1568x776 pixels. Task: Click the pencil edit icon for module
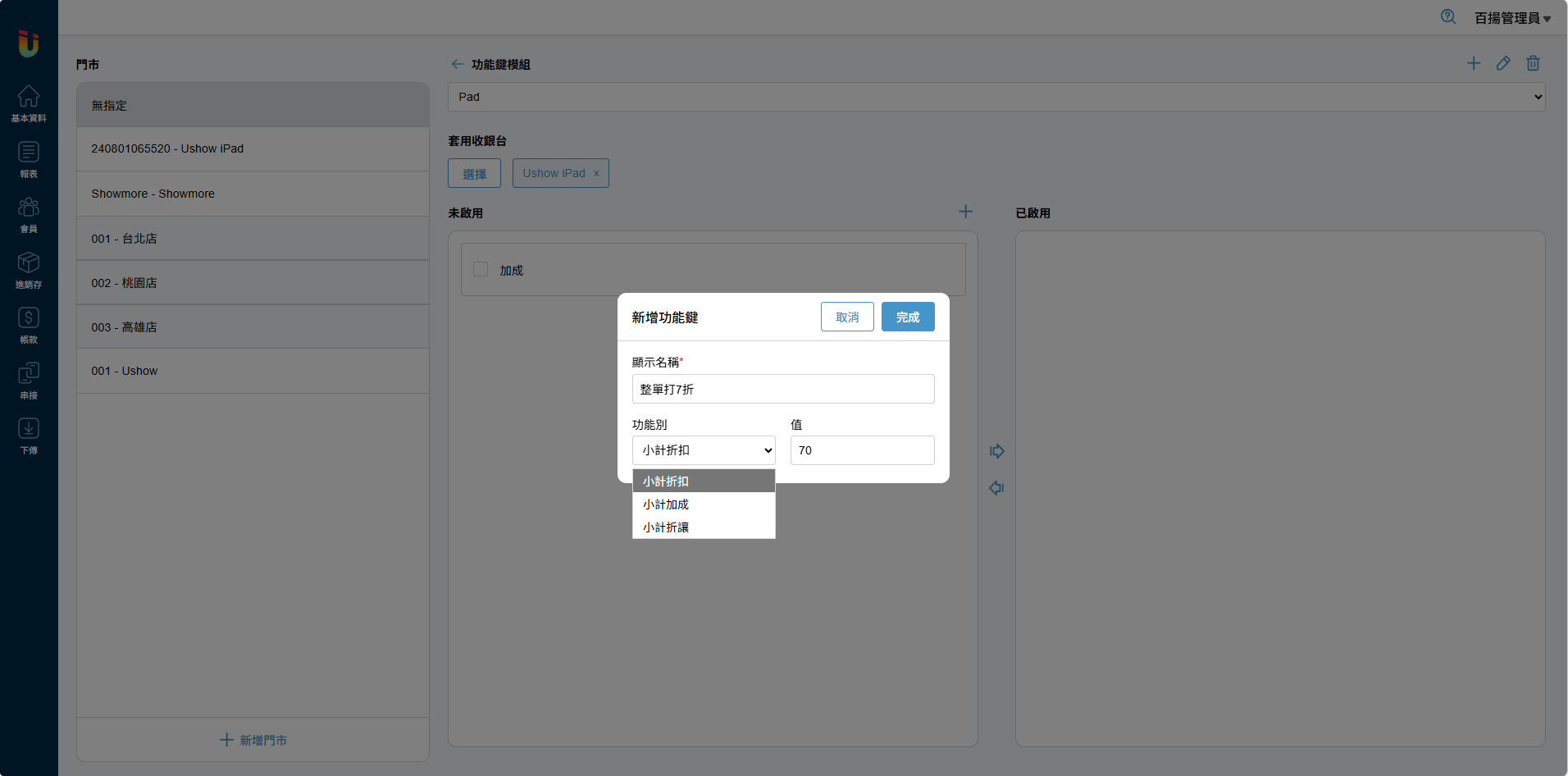(1503, 63)
